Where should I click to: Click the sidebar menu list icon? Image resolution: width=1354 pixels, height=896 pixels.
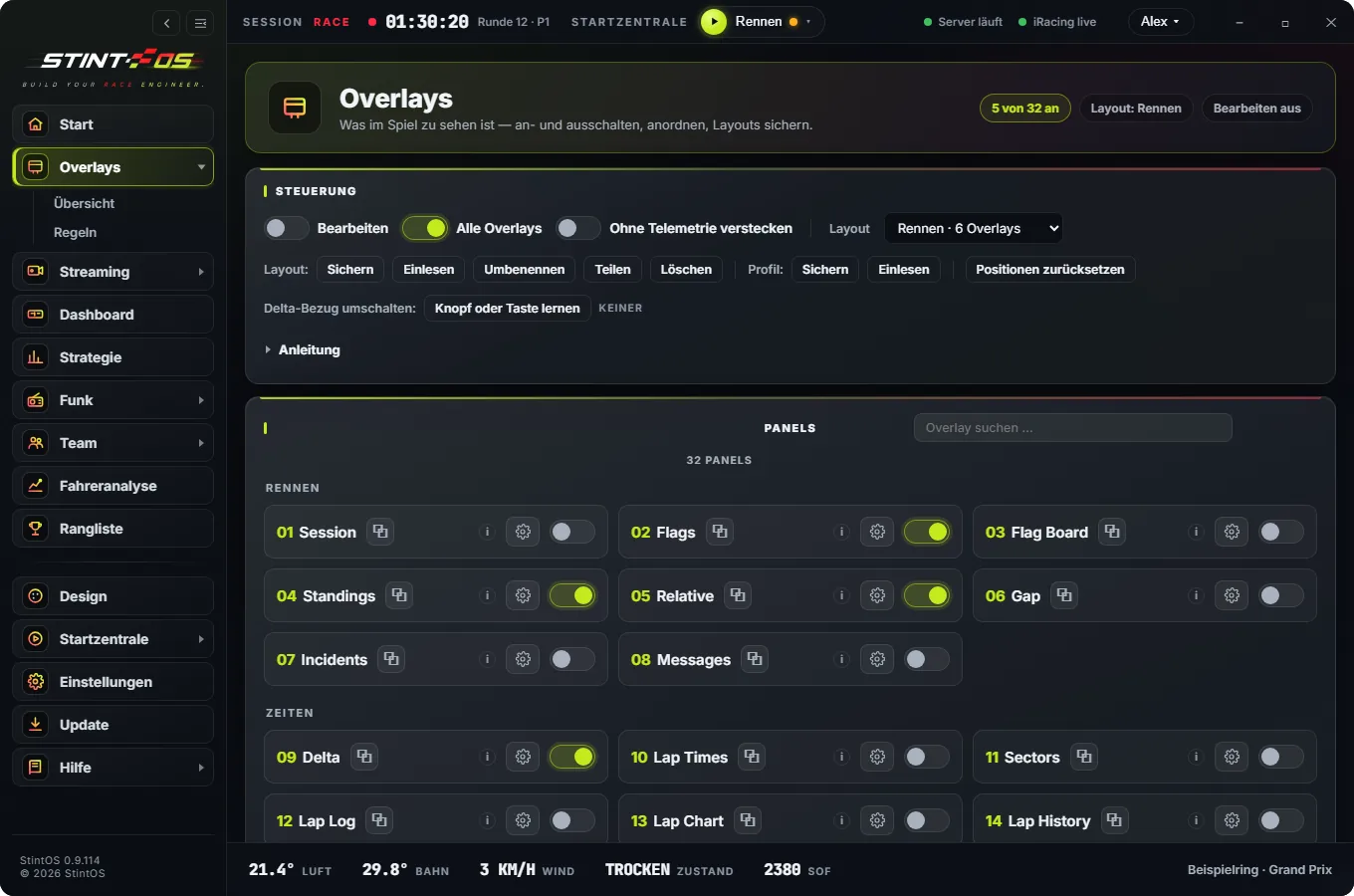coord(200,23)
